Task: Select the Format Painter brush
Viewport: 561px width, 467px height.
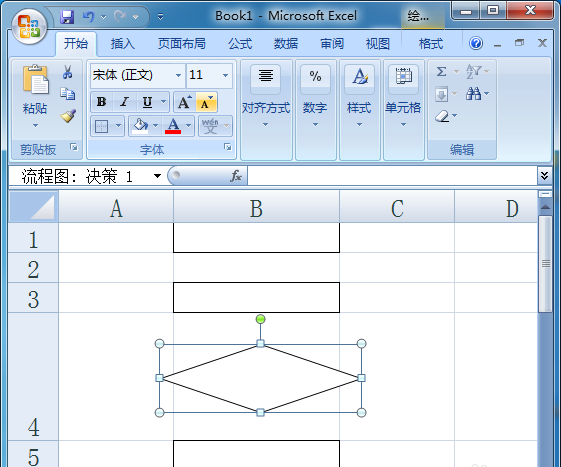Action: click(x=68, y=116)
